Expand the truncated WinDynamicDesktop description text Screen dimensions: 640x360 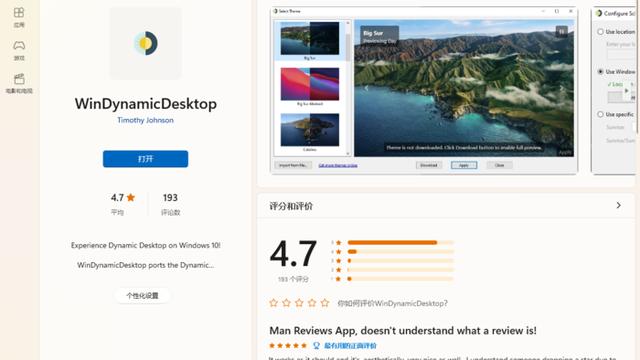click(145, 265)
